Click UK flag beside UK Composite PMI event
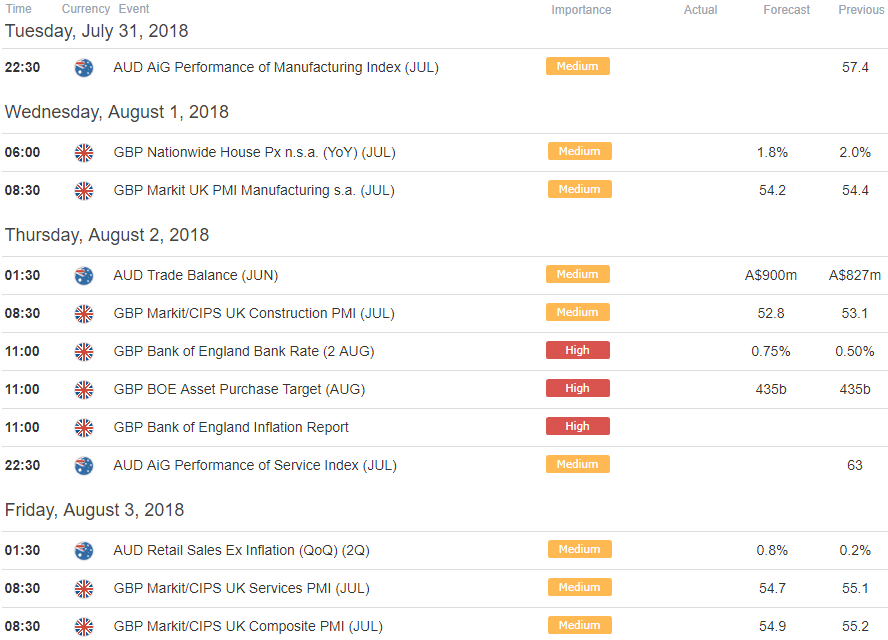This screenshot has height=640, width=888. [84, 626]
